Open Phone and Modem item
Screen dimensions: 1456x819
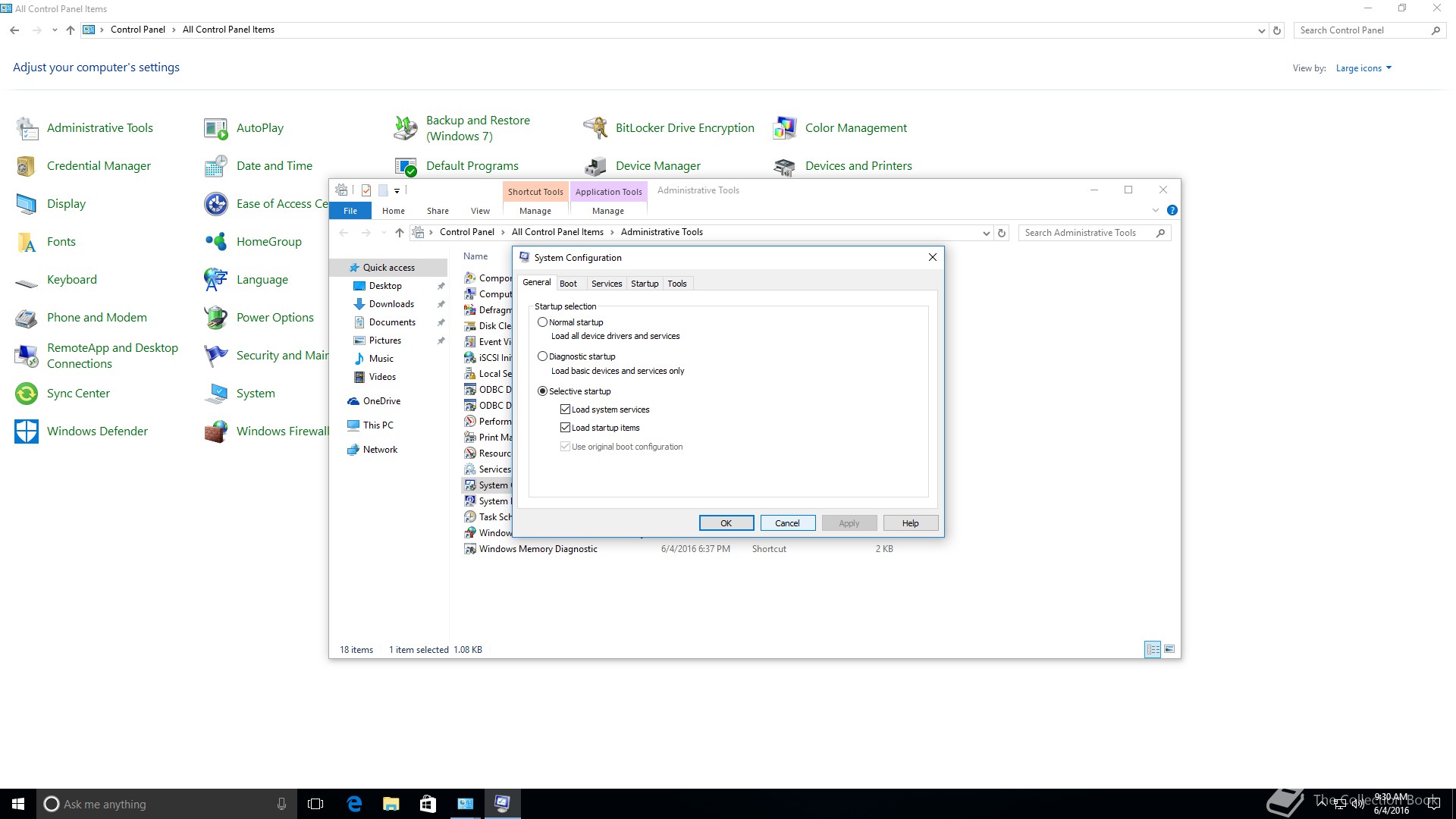81,318
